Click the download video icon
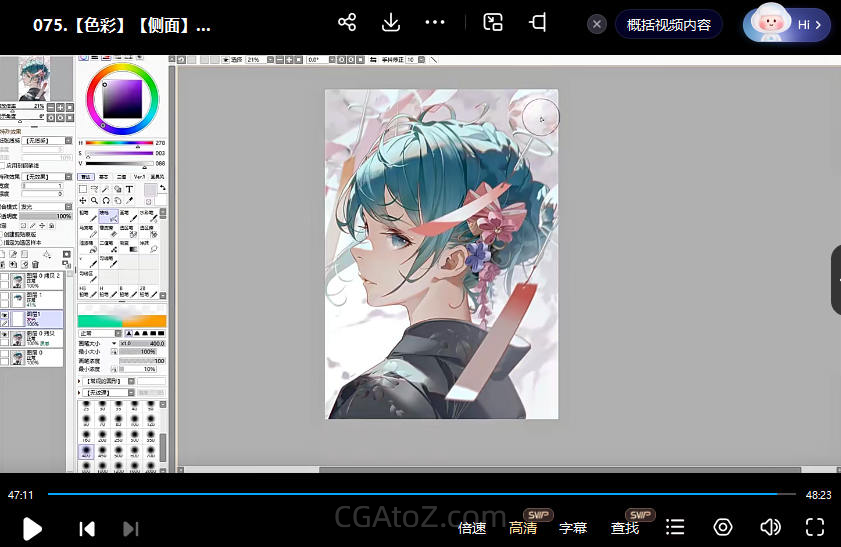841x547 pixels. coord(391,23)
